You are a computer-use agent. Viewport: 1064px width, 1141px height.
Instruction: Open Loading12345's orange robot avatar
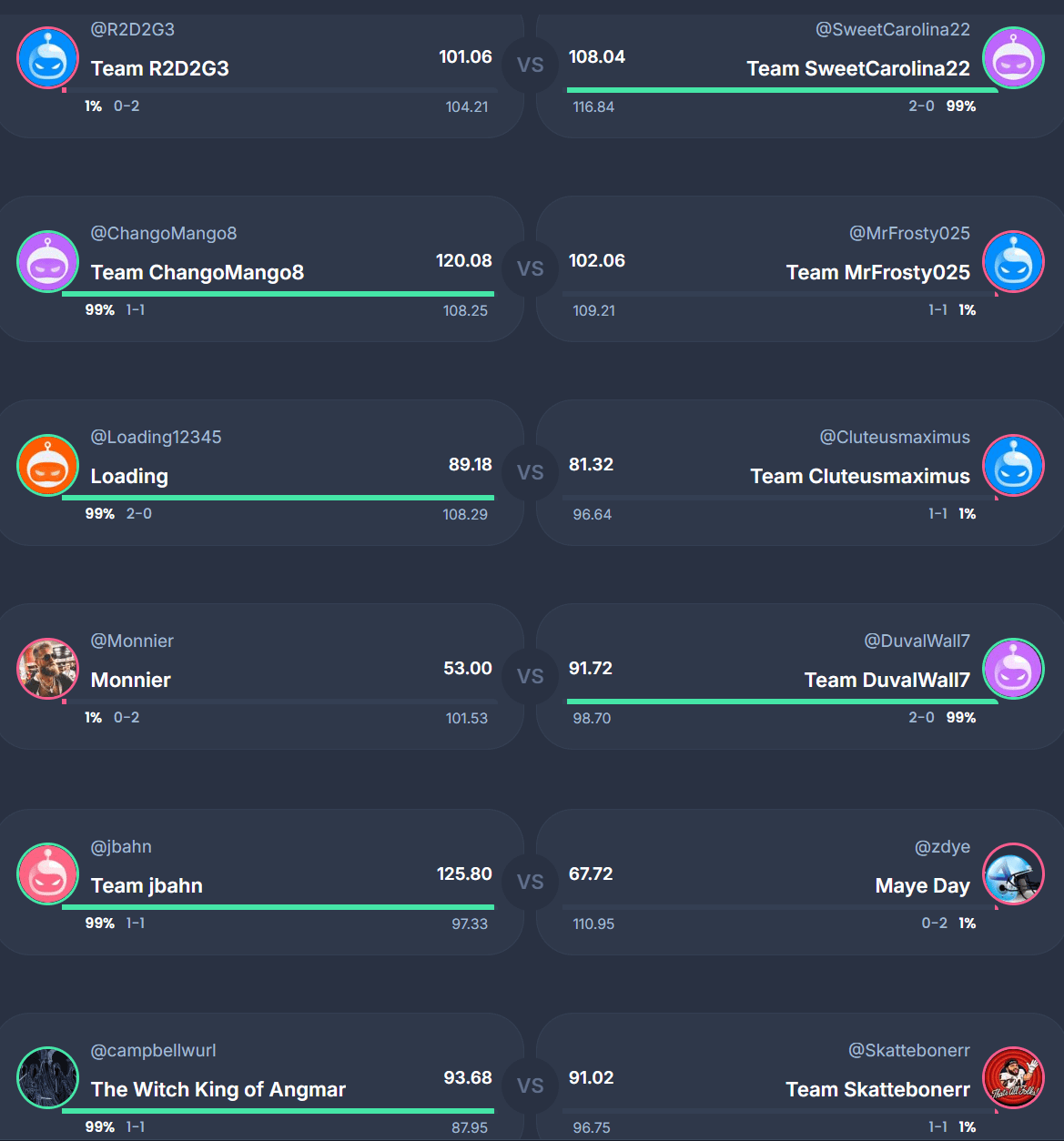48,466
